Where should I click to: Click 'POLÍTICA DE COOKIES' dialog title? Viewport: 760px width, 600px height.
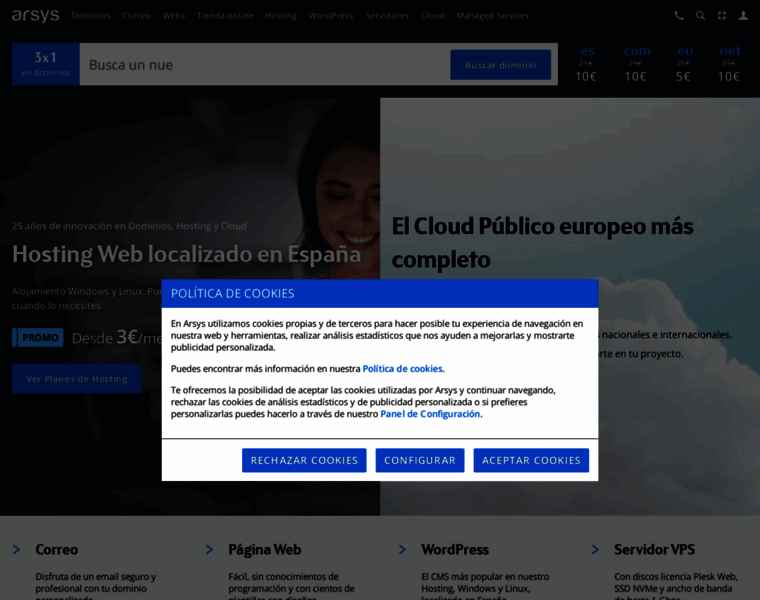tap(233, 294)
